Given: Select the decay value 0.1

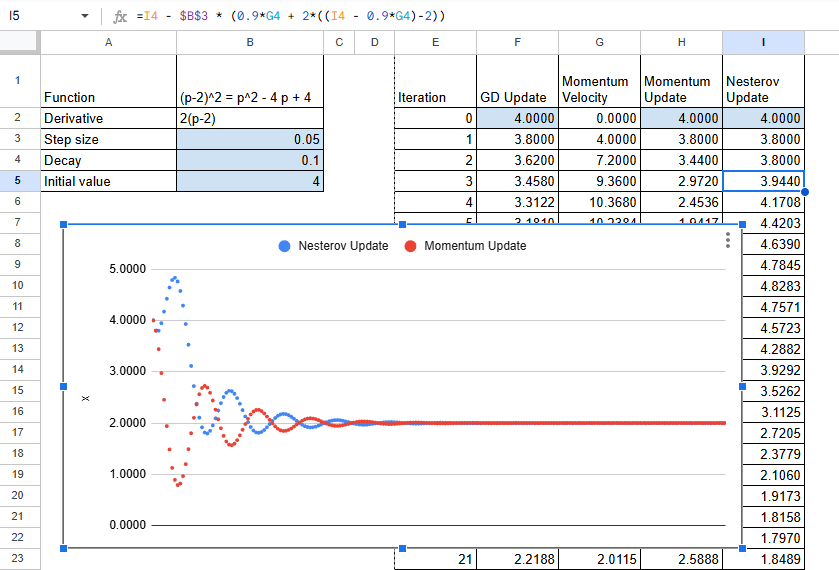Looking at the screenshot, I should [x=250, y=160].
